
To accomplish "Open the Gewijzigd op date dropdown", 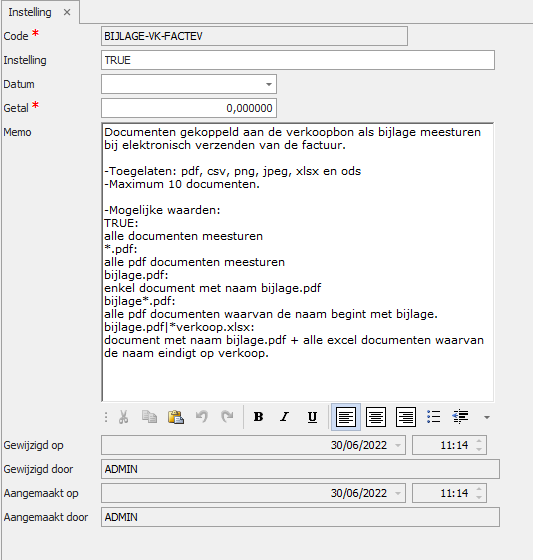I will pos(398,445).
